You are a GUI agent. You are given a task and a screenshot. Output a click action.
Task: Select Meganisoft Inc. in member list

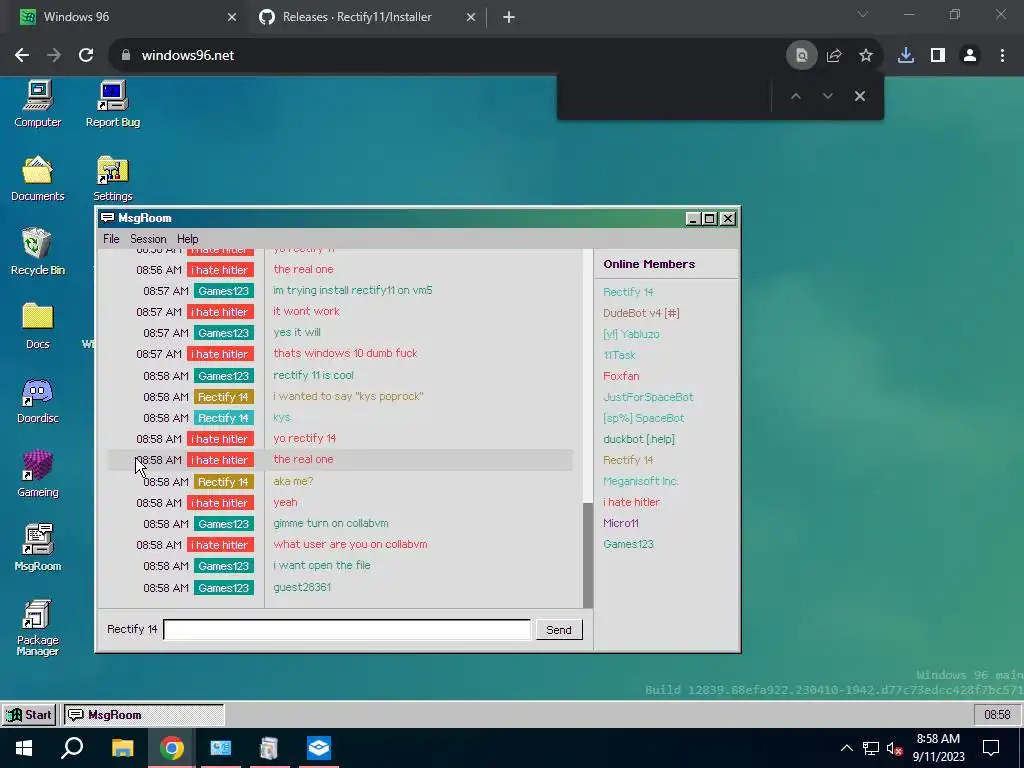[641, 481]
